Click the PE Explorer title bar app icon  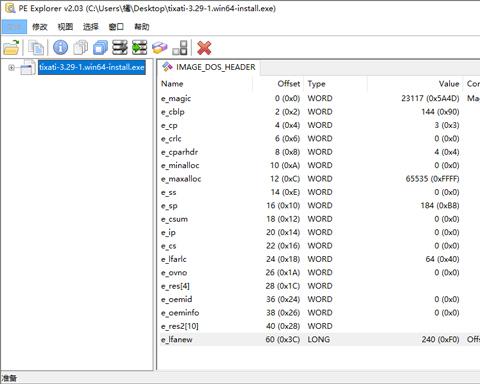point(10,8)
